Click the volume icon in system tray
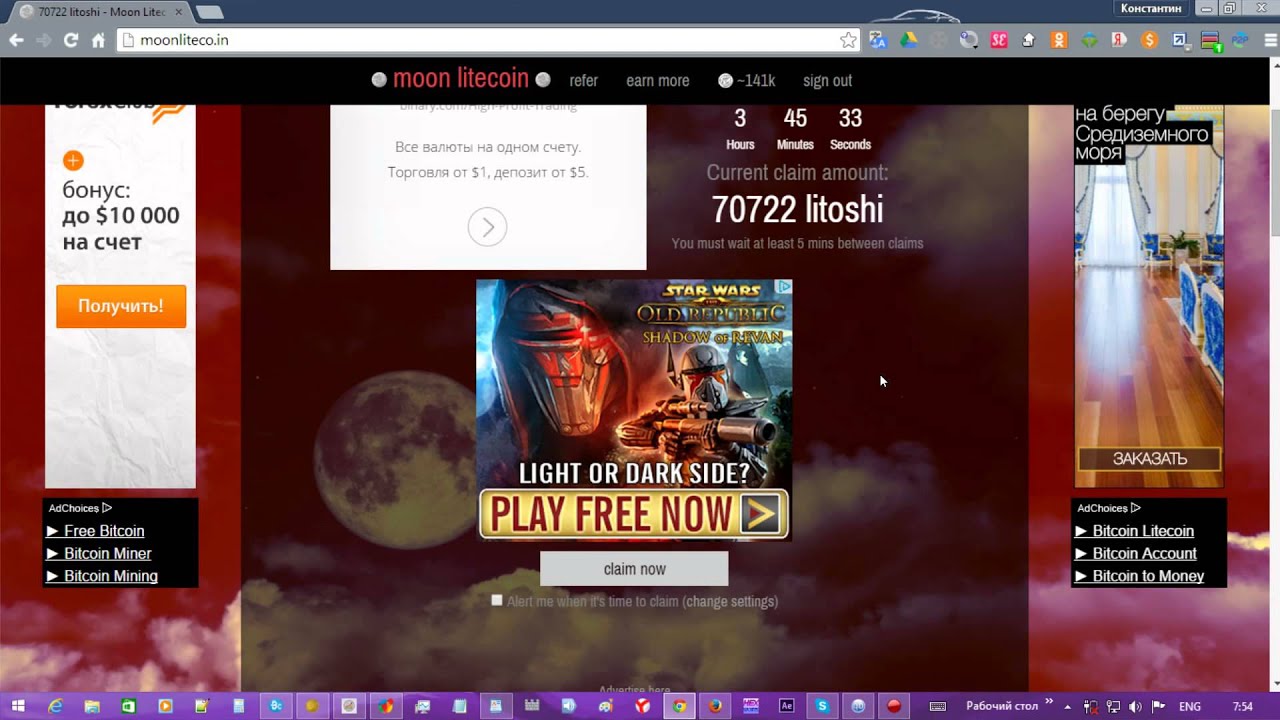The width and height of the screenshot is (1280, 720). point(1136,706)
